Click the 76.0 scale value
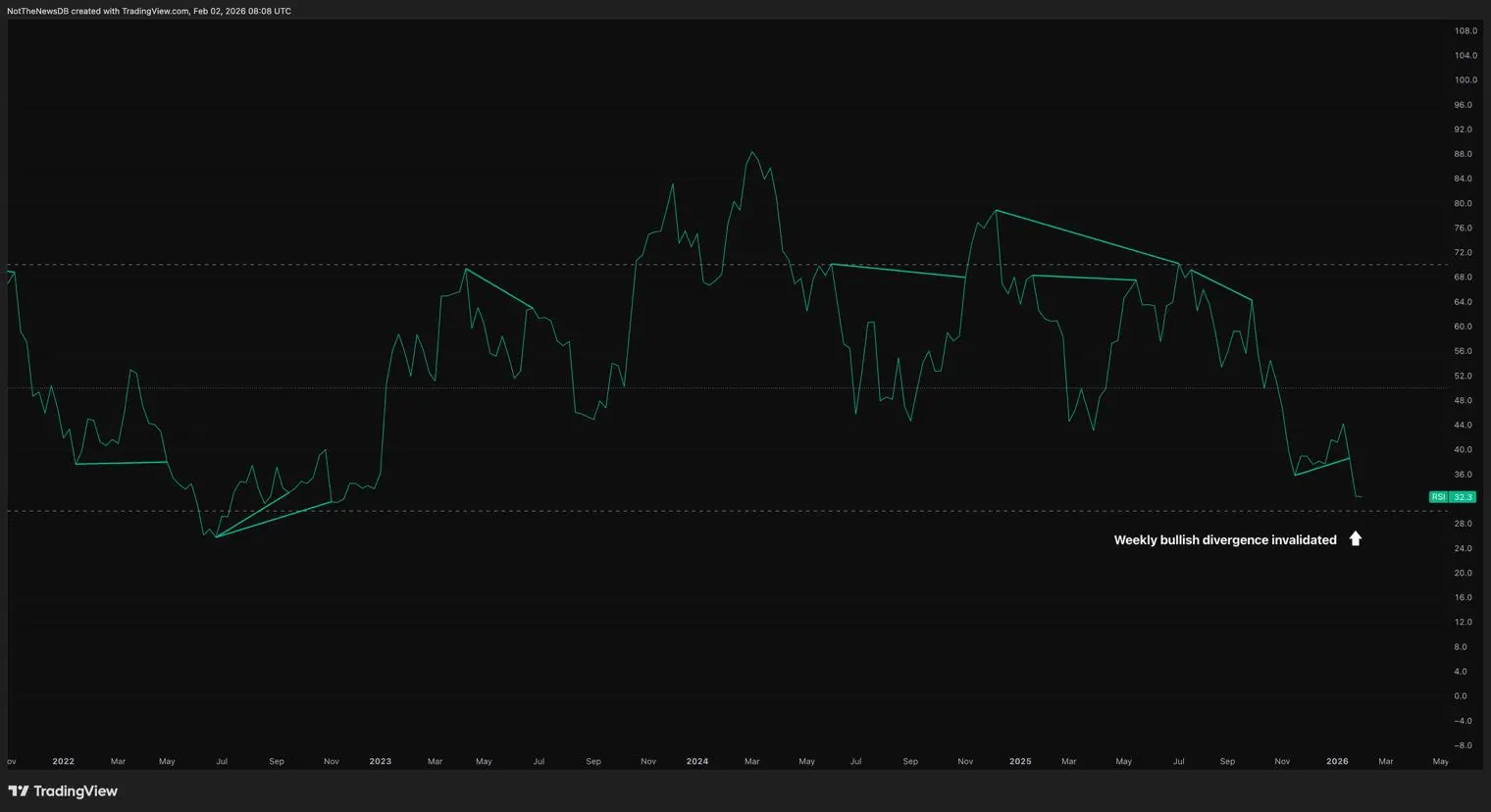The width and height of the screenshot is (1491, 812). 1463,228
